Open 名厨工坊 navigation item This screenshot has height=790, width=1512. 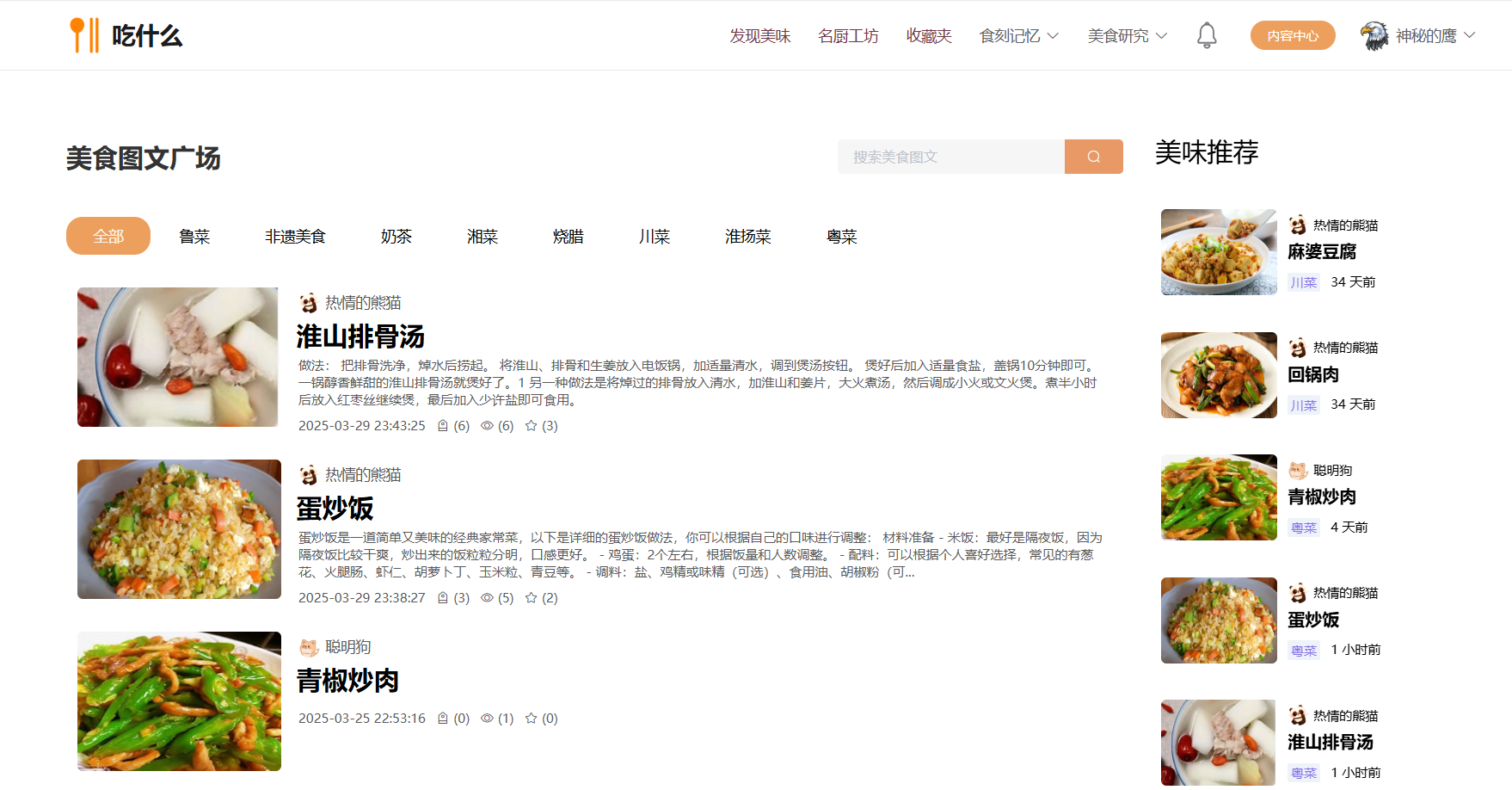[x=848, y=35]
